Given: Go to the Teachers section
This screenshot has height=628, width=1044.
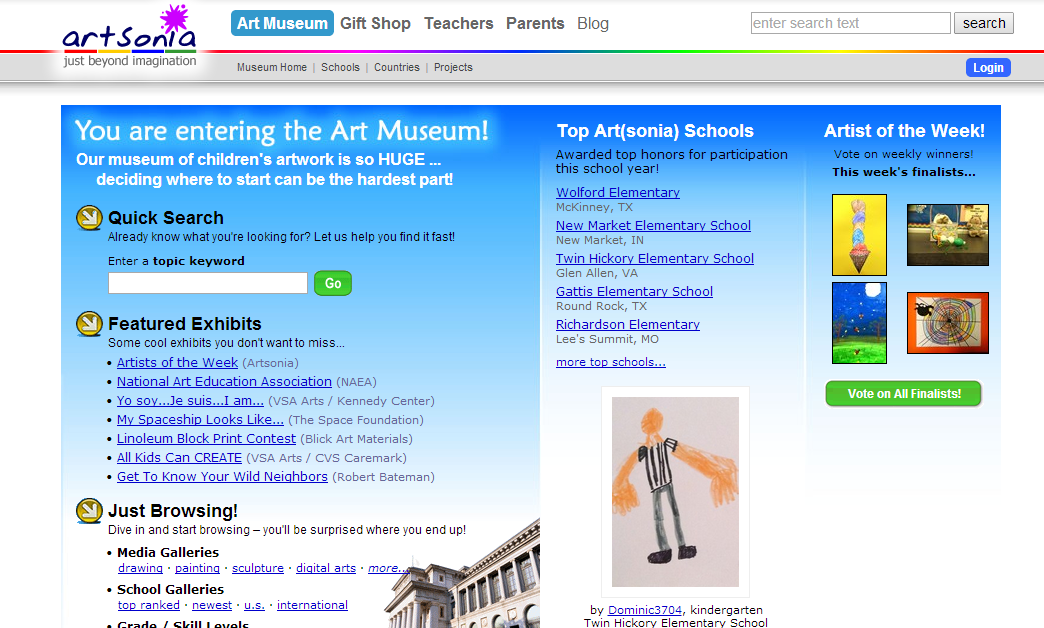Looking at the screenshot, I should pos(459,23).
